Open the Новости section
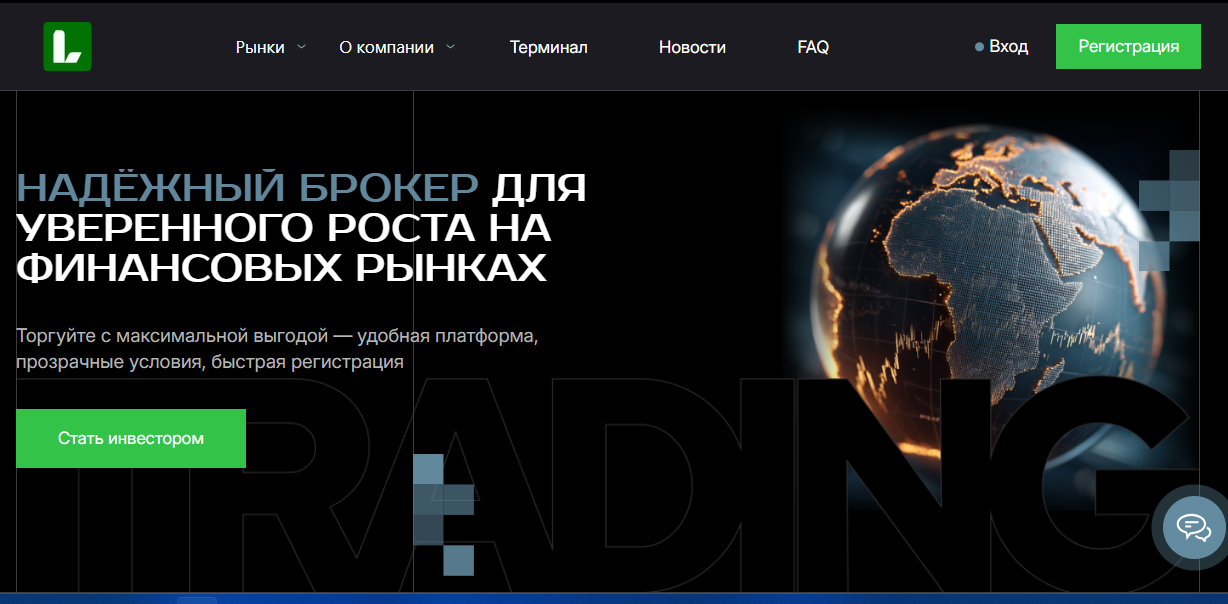 pos(692,47)
